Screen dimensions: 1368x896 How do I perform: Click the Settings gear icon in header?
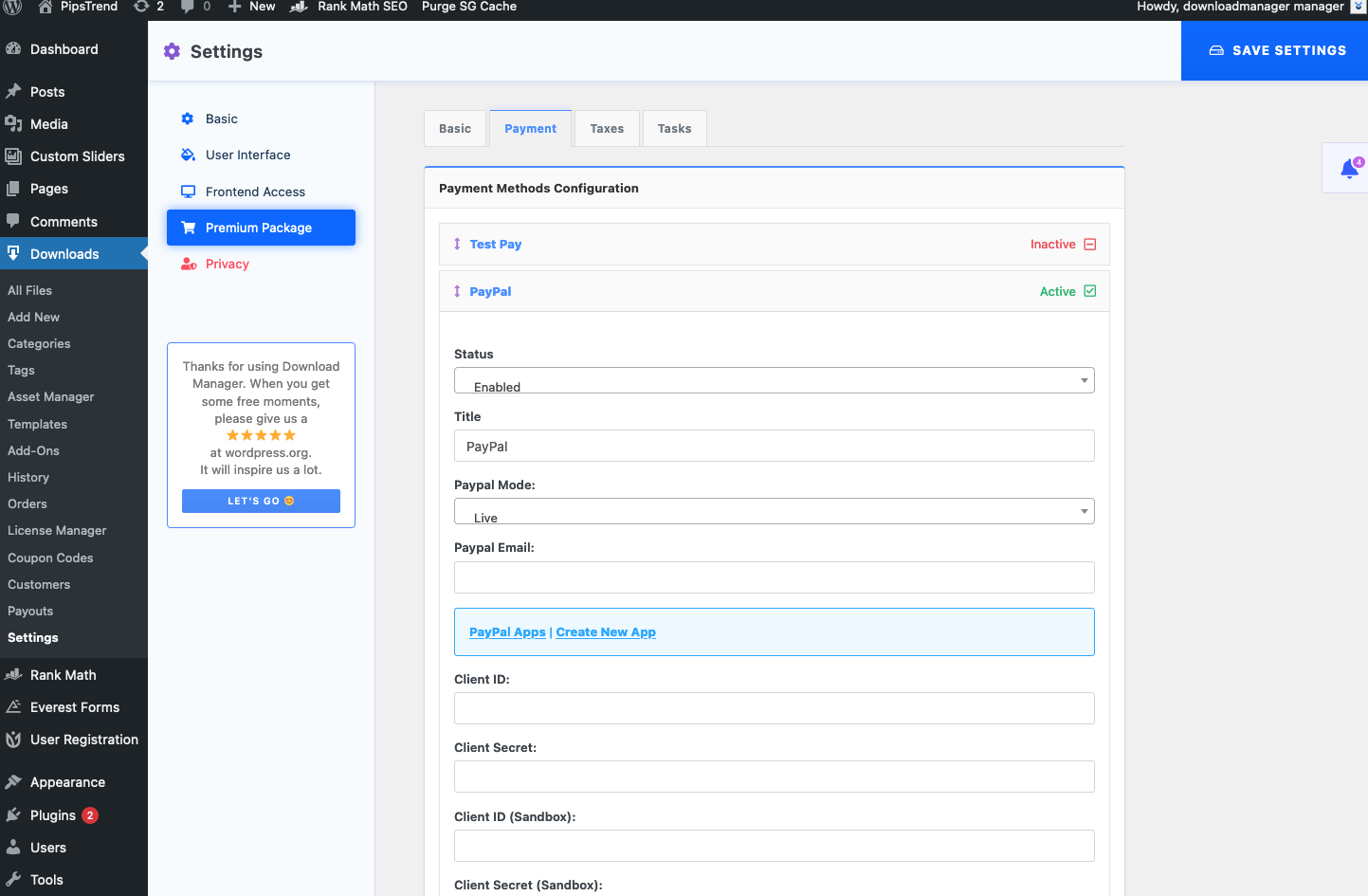click(x=172, y=51)
